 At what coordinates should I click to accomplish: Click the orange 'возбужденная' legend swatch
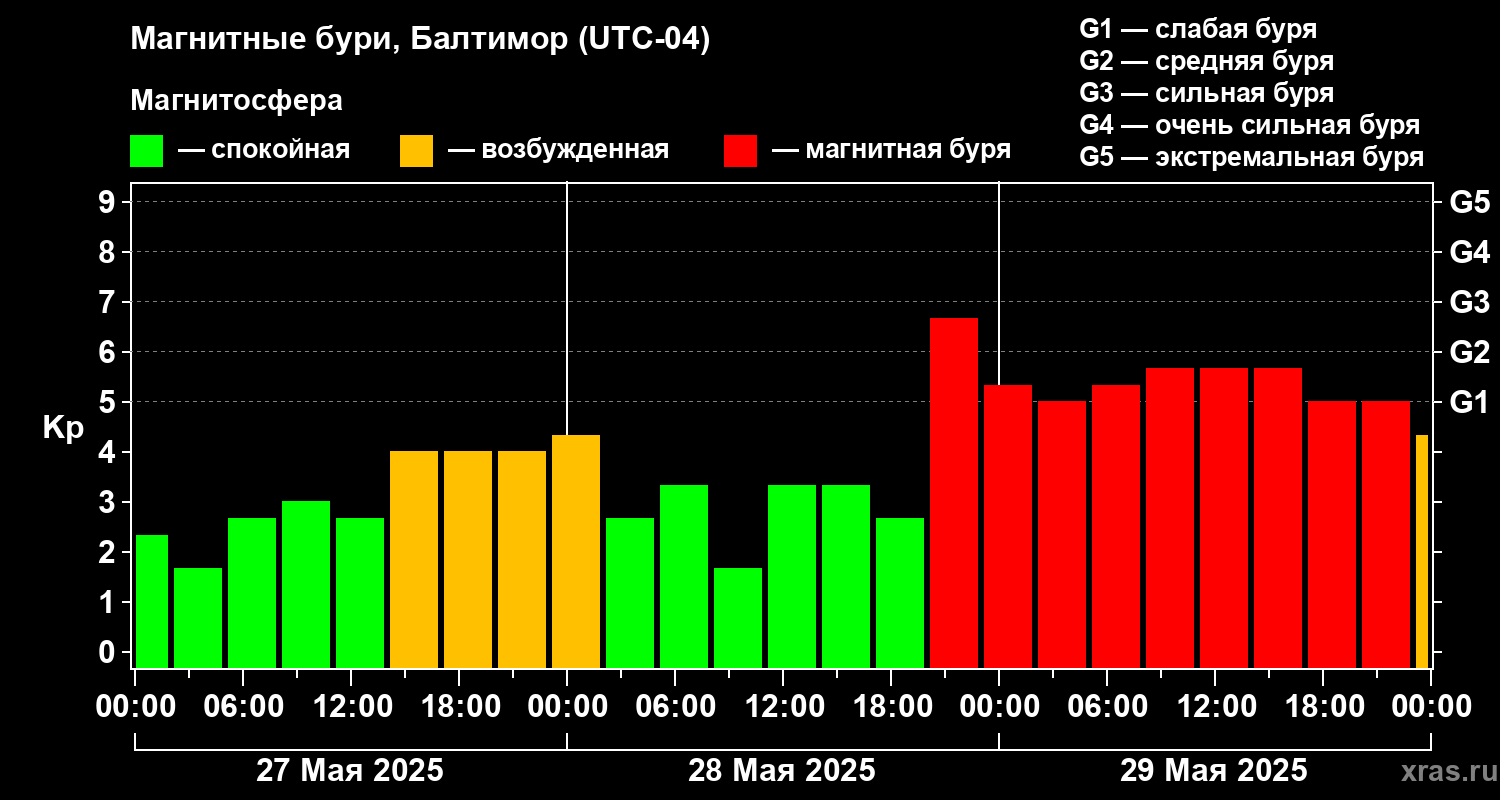(x=416, y=151)
